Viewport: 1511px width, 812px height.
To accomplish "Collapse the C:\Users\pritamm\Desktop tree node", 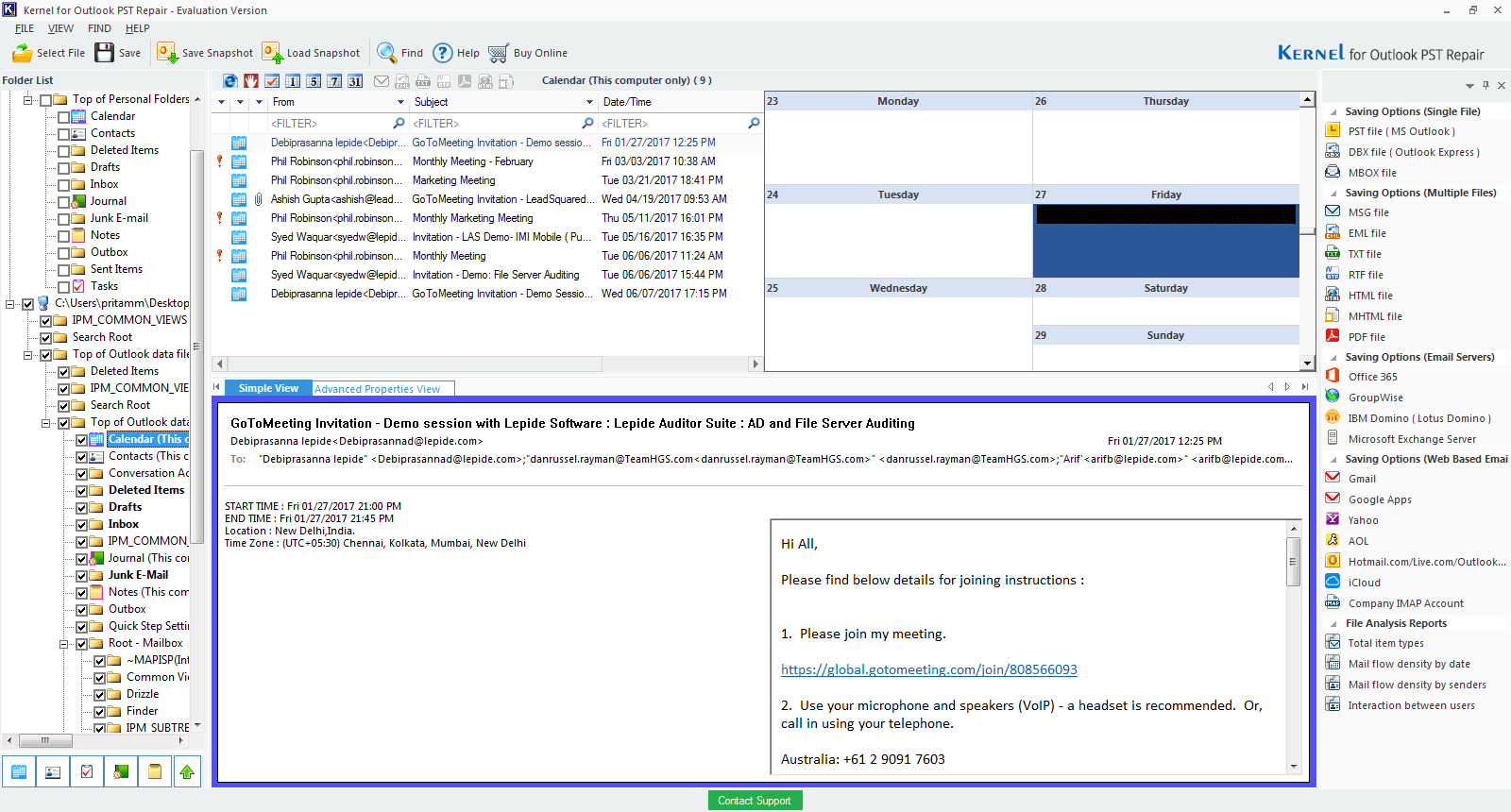I will coord(9,304).
